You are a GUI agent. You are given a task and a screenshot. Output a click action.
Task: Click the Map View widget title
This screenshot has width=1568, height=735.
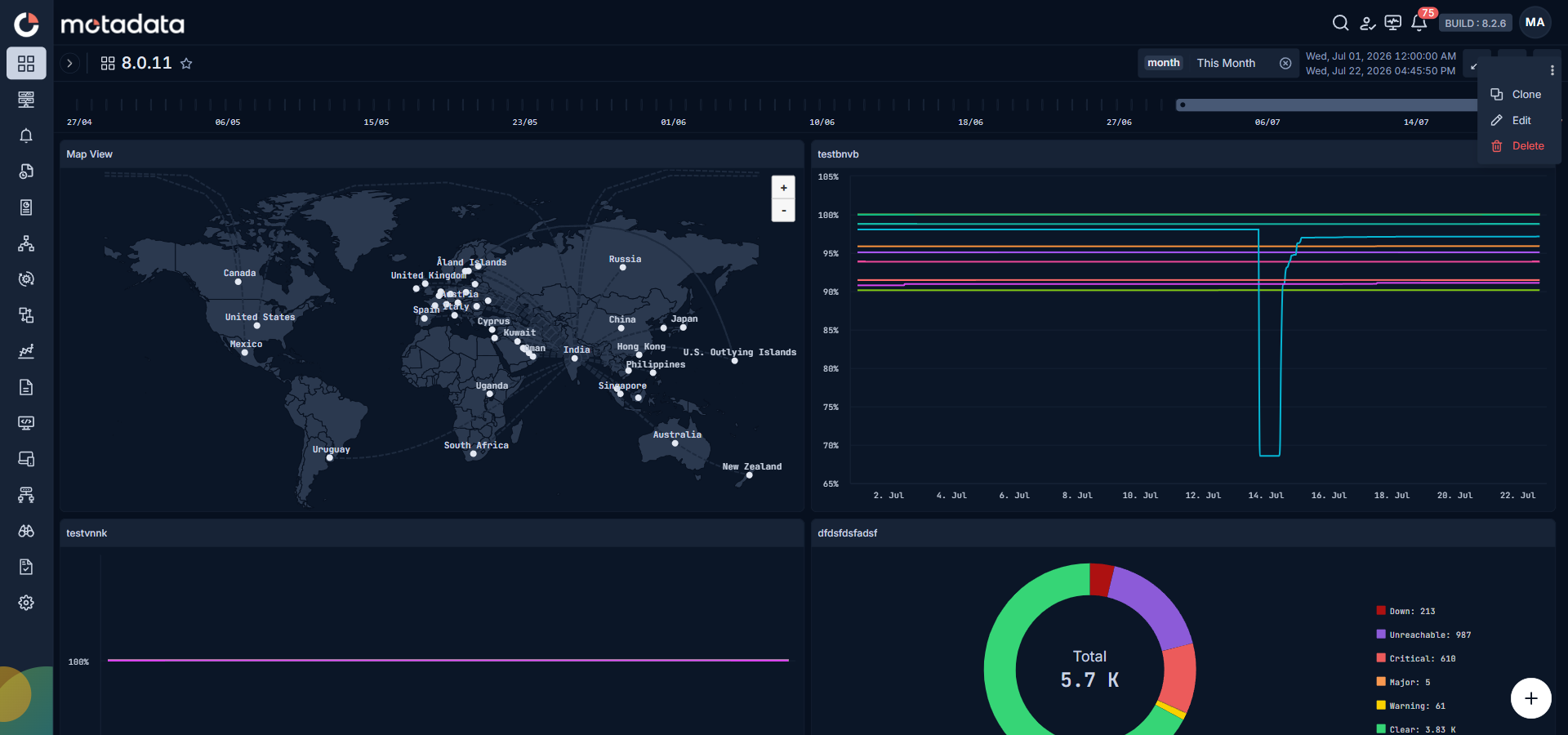(x=89, y=154)
